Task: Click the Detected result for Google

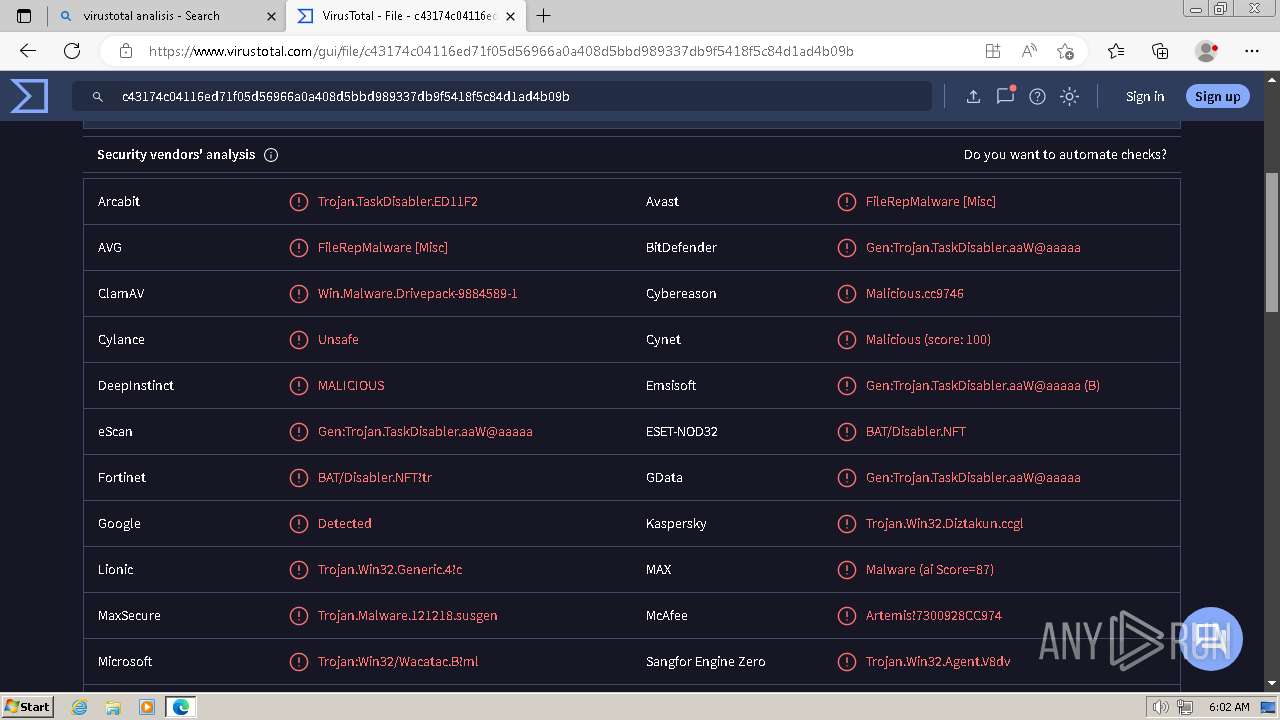Action: coord(345,524)
